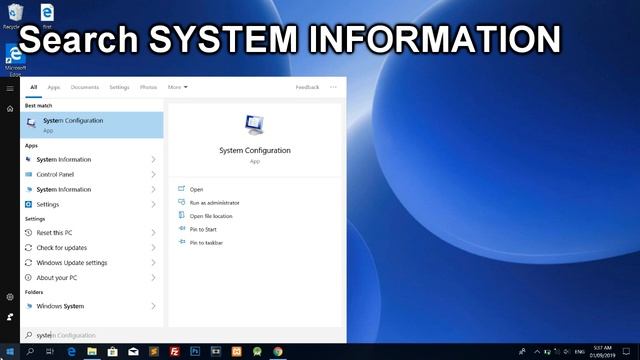Open Microsoft Store from the taskbar
The width and height of the screenshot is (640, 360).
click(113, 351)
